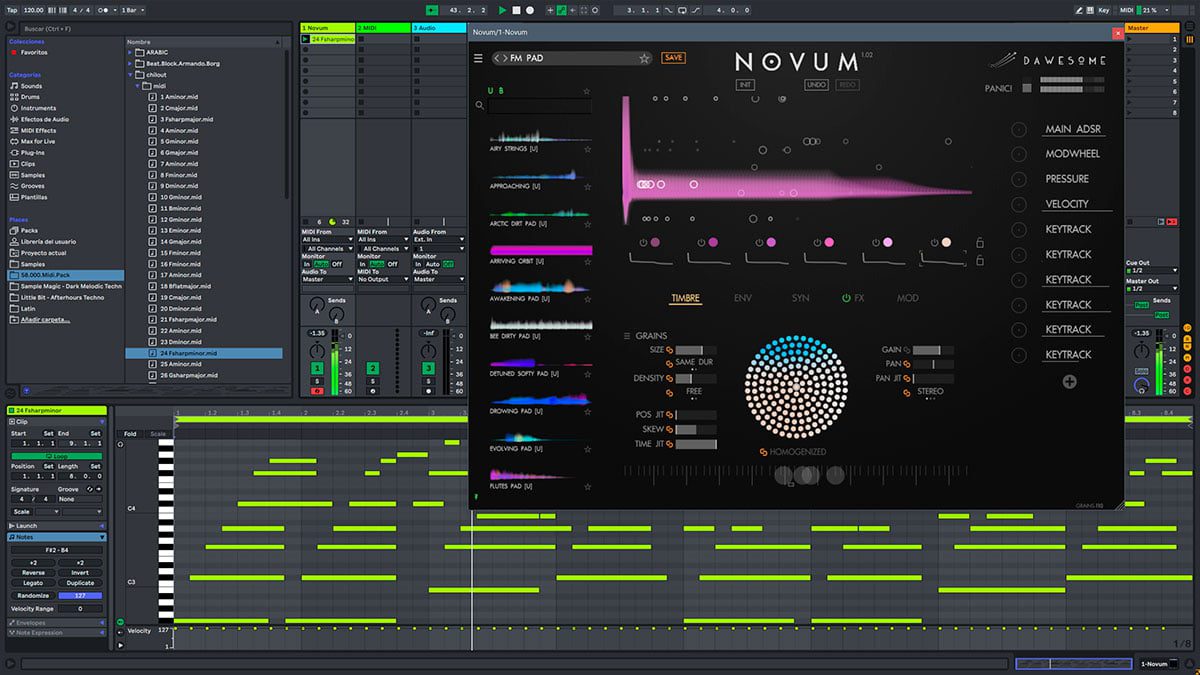Click the MODWHEEL modulator knob circle
This screenshot has width=1200, height=675.
tap(1019, 154)
